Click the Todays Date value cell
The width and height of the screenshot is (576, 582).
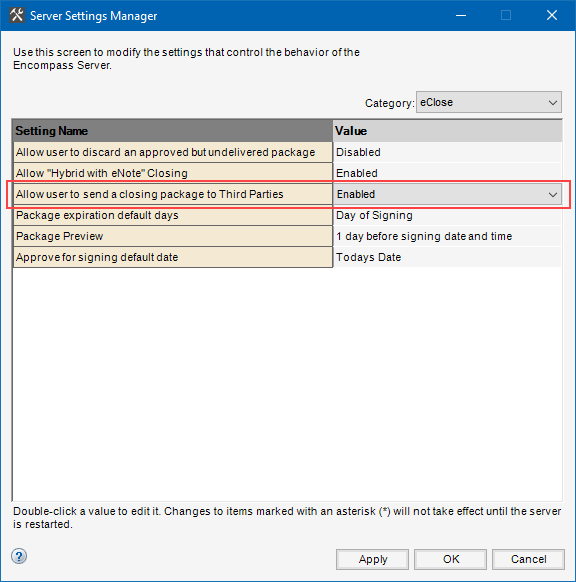pyautogui.click(x=447, y=257)
